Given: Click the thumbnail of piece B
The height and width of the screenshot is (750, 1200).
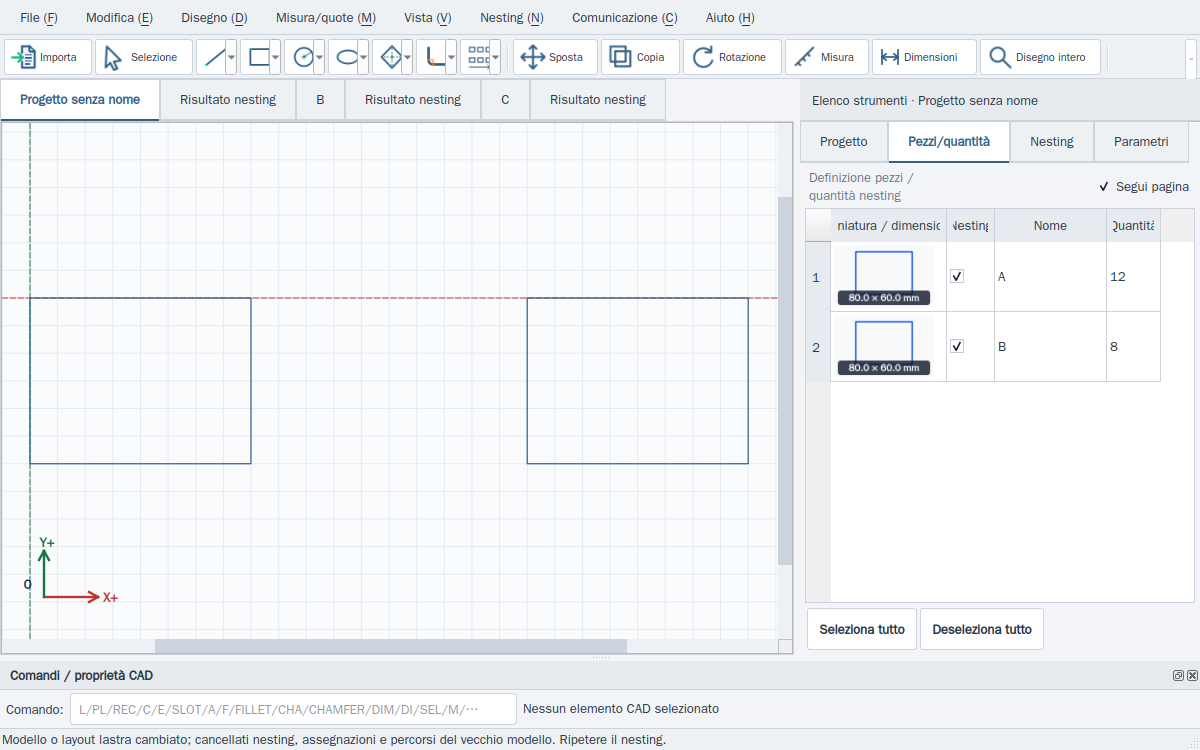Looking at the screenshot, I should coord(884,347).
